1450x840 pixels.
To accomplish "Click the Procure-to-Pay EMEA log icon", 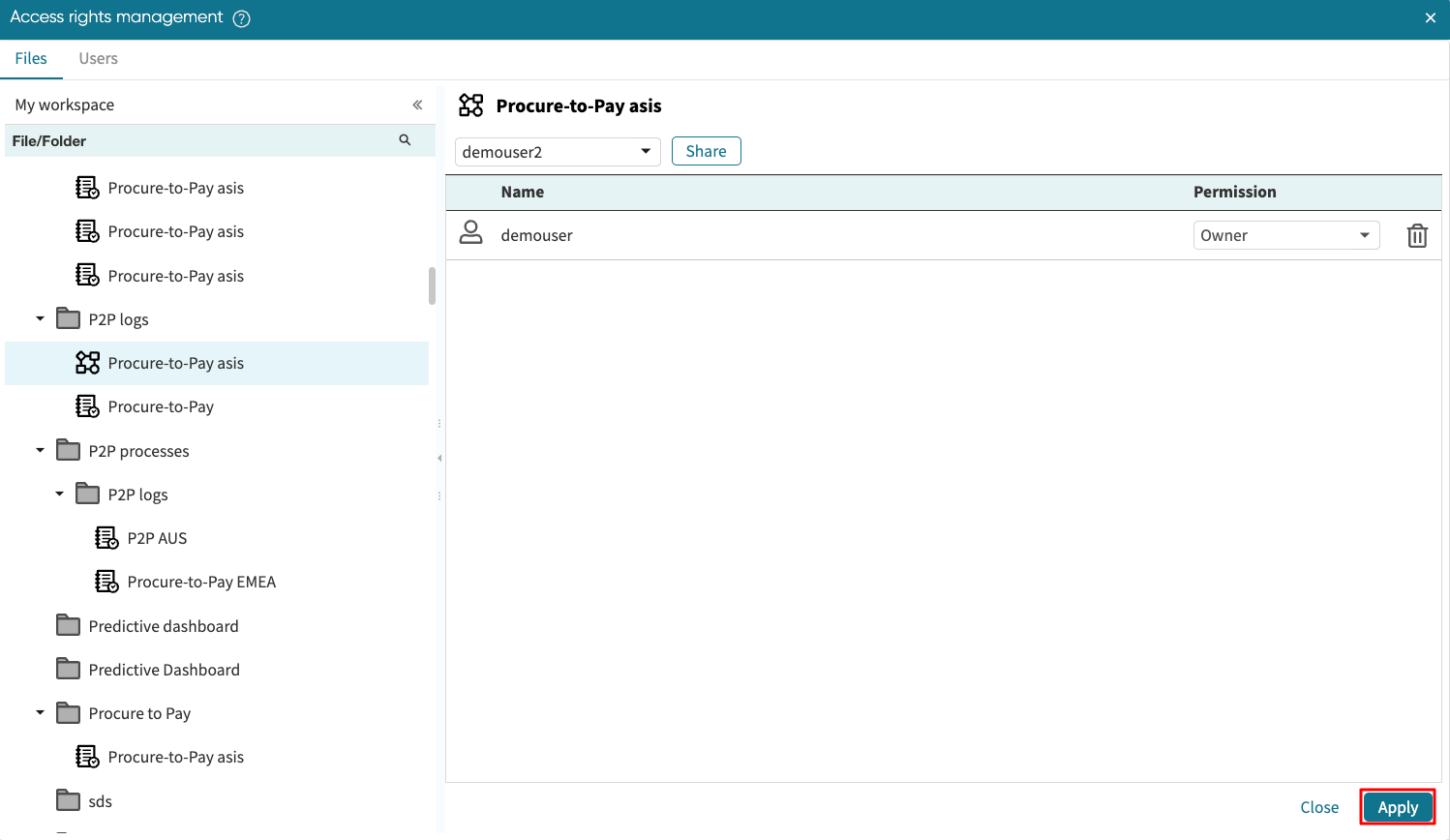I will click(106, 582).
